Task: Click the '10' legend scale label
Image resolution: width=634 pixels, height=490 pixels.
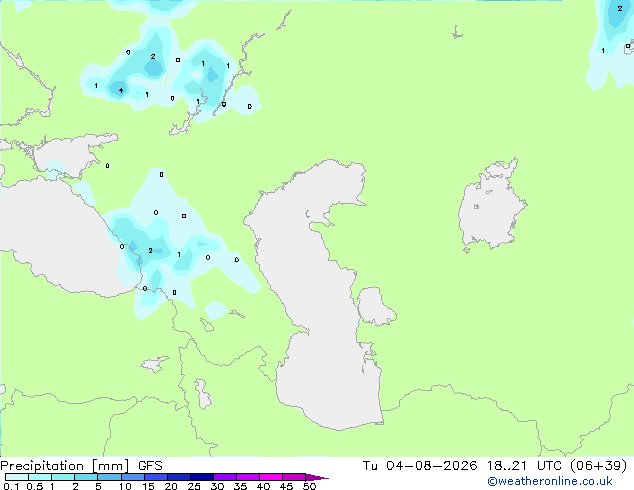Action: [x=125, y=486]
